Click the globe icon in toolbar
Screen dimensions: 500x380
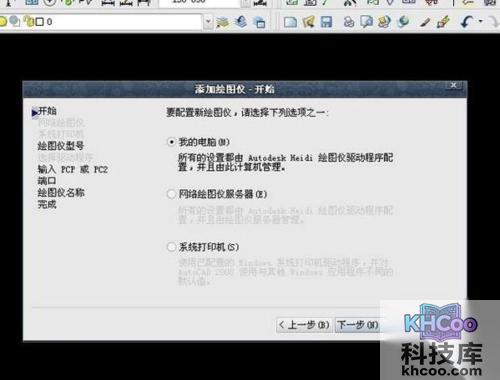[x=403, y=22]
